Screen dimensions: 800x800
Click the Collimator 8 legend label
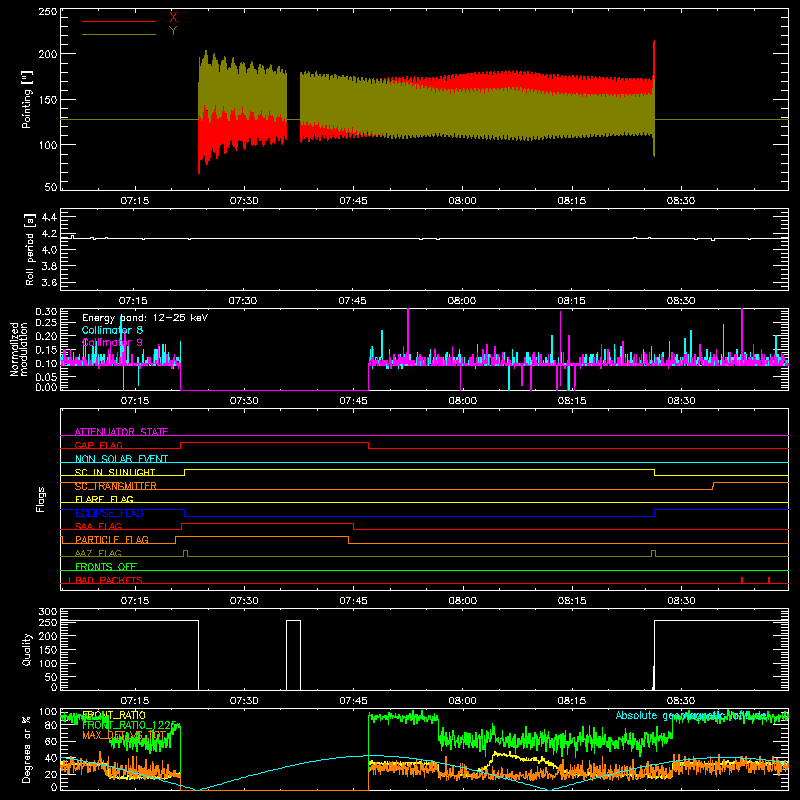pos(112,330)
